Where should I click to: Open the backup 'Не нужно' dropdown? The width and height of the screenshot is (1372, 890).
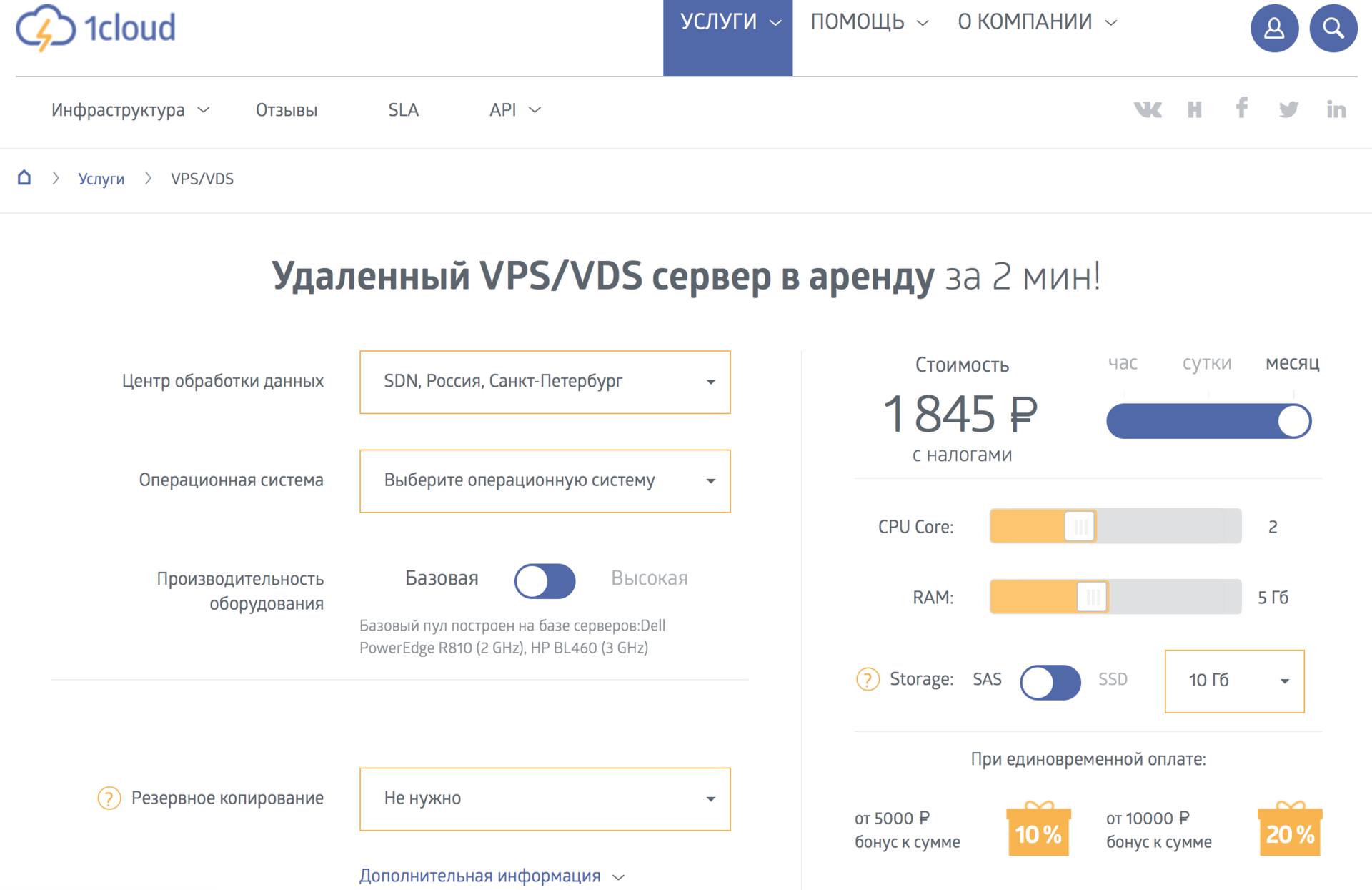[545, 798]
